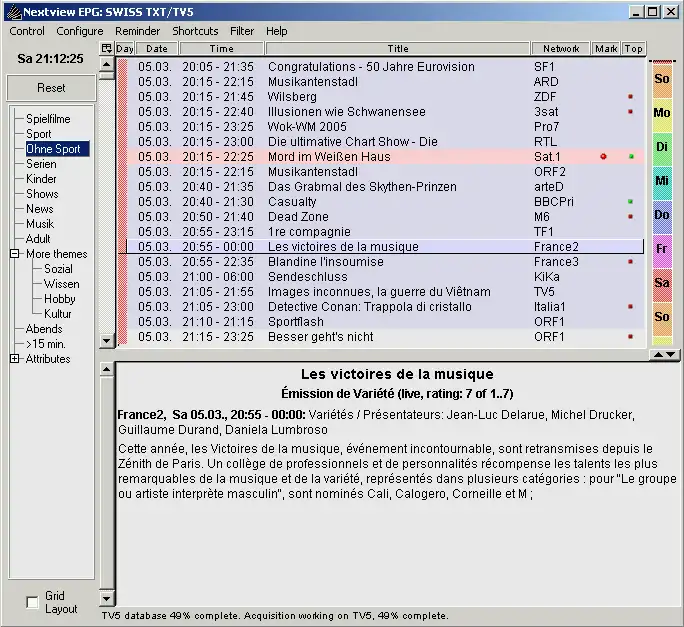Click the Mark column header
684x627 pixels.
pyautogui.click(x=606, y=48)
